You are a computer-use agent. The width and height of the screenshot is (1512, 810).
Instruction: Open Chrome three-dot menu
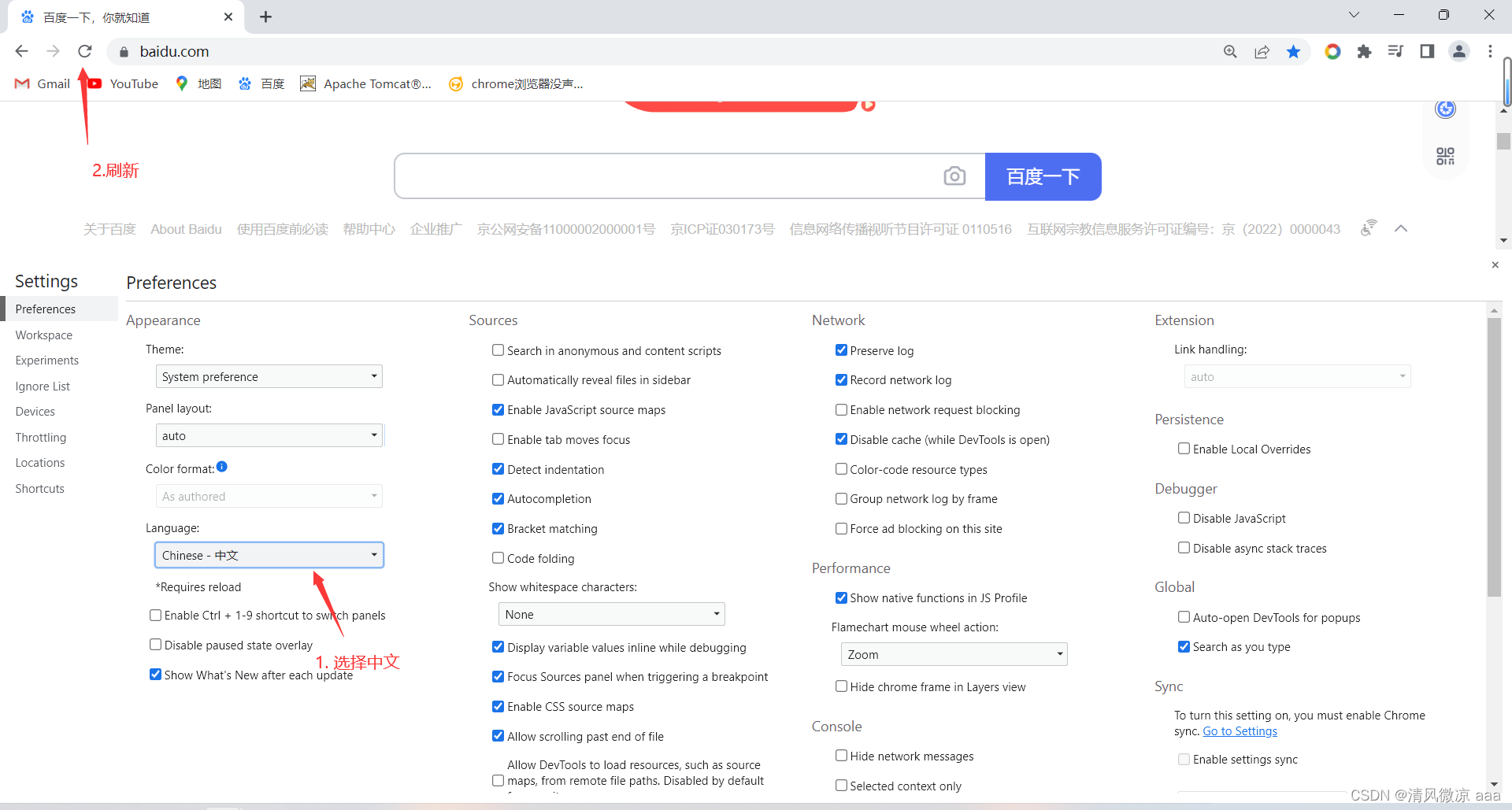[x=1490, y=51]
